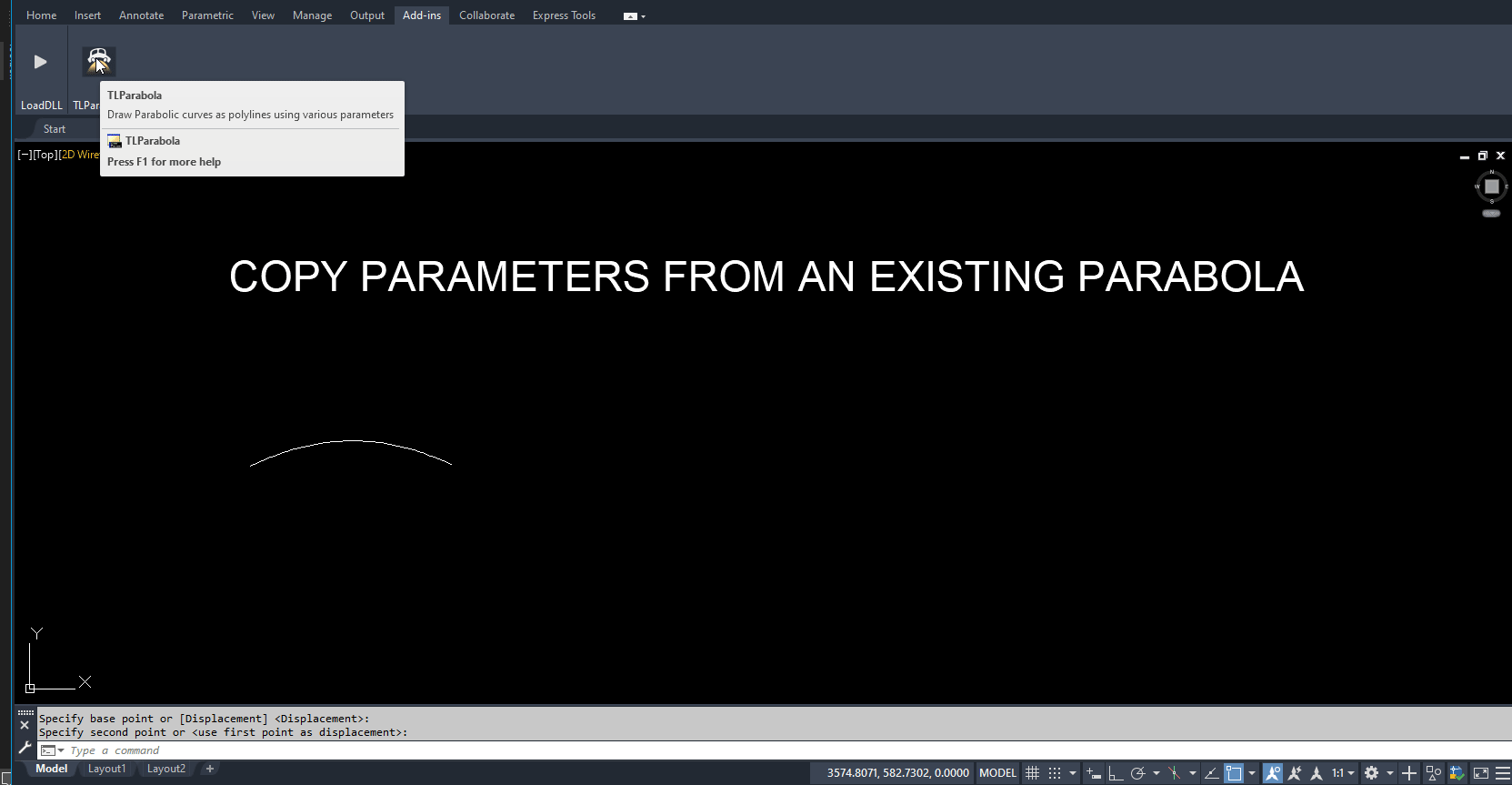Click the [Top] view controls label
This screenshot has height=785, width=1512.
[45, 155]
